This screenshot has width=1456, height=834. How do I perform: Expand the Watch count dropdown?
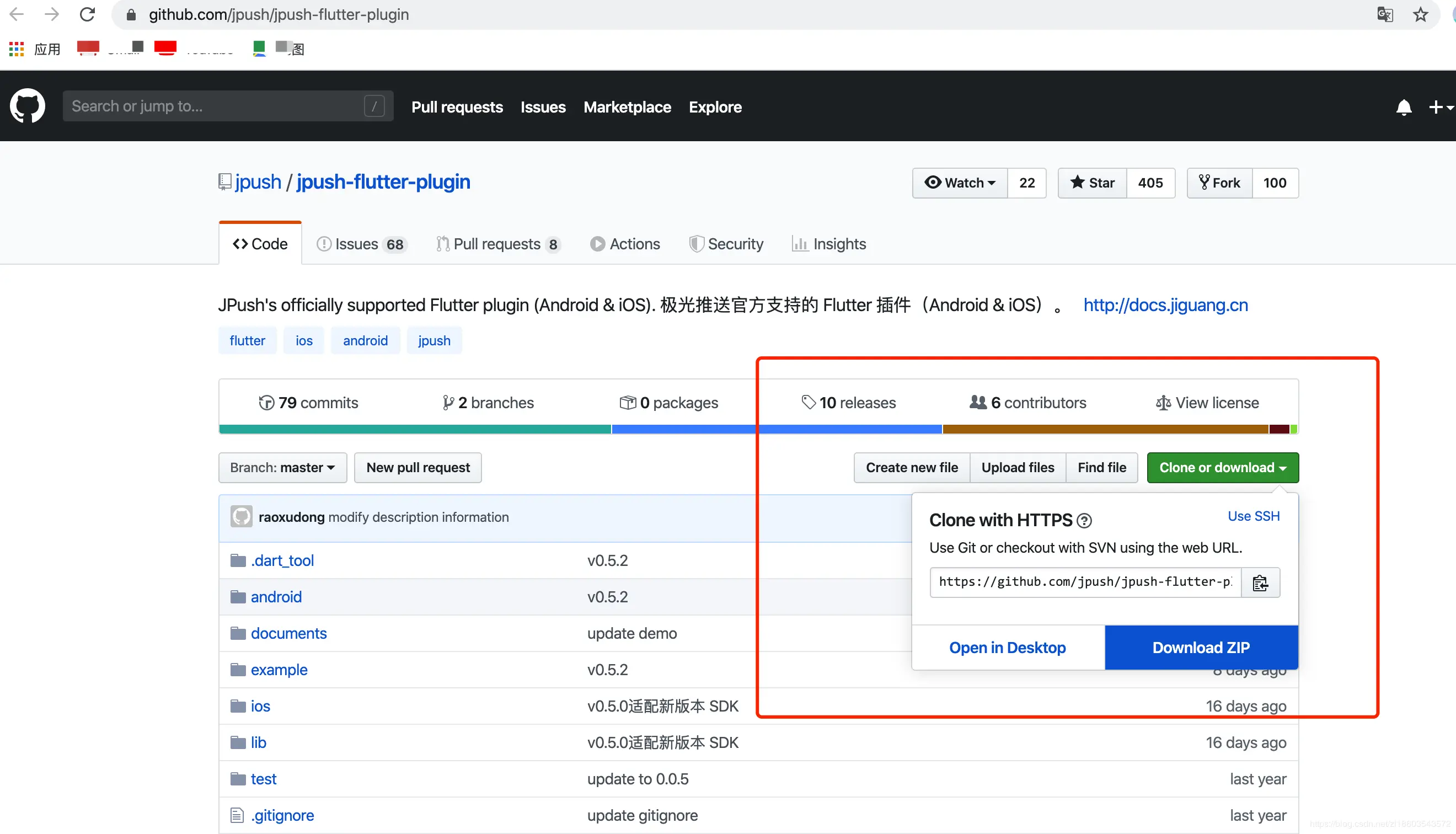pyautogui.click(x=960, y=182)
